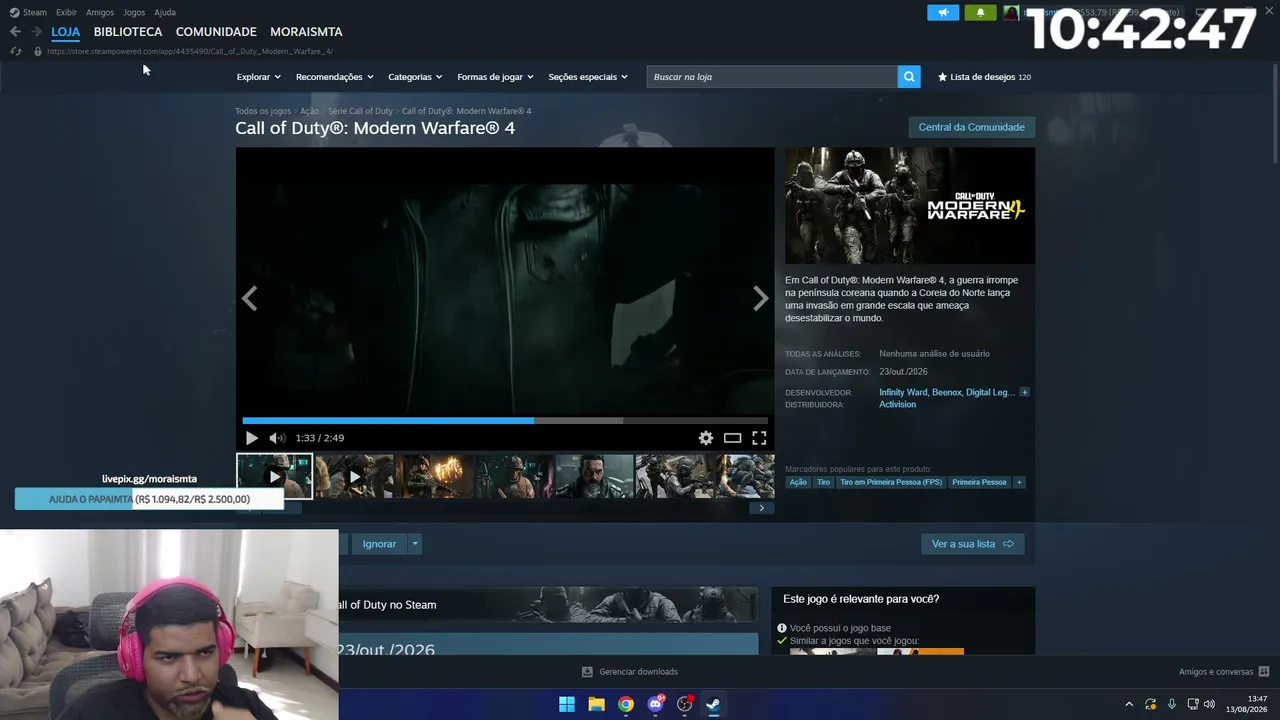Open OBS Studio from the taskbar
This screenshot has height=720, width=1280.
685,704
